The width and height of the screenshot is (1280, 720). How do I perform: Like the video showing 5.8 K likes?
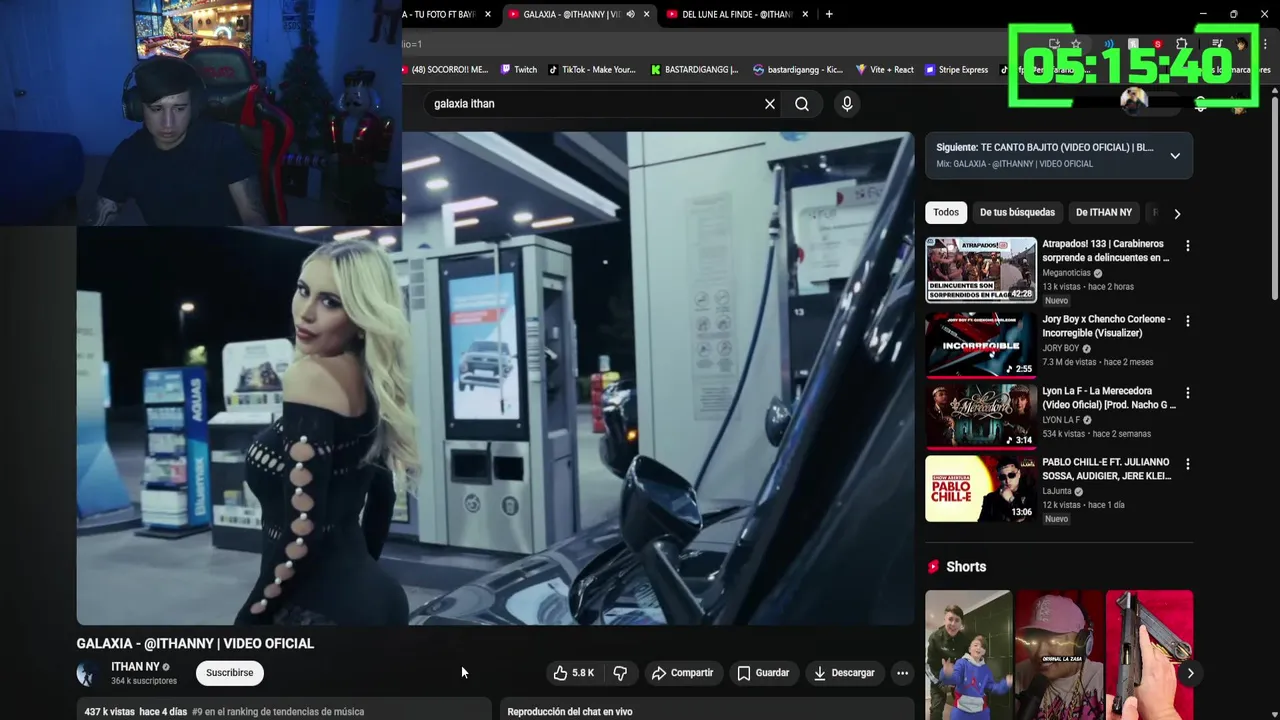pyautogui.click(x=574, y=673)
